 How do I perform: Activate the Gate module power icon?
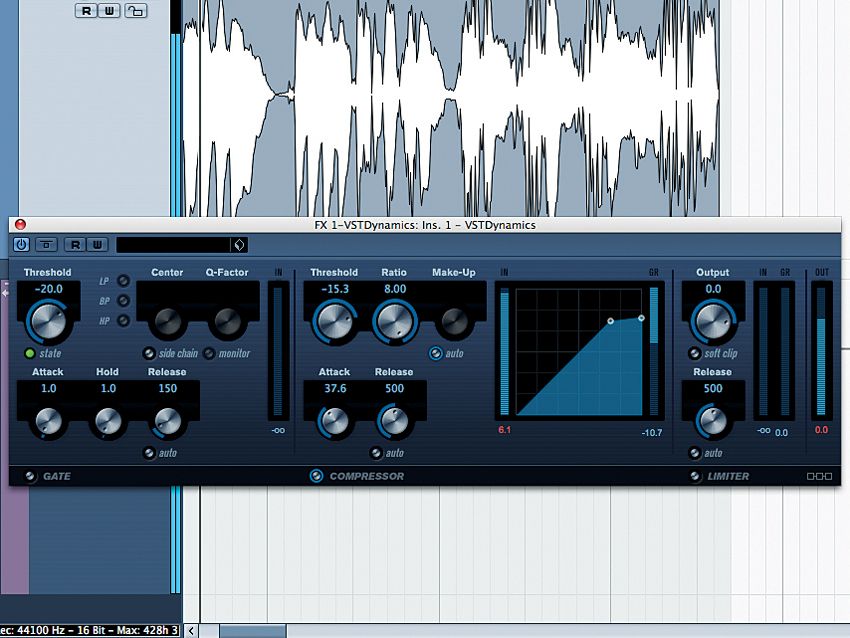(x=30, y=476)
